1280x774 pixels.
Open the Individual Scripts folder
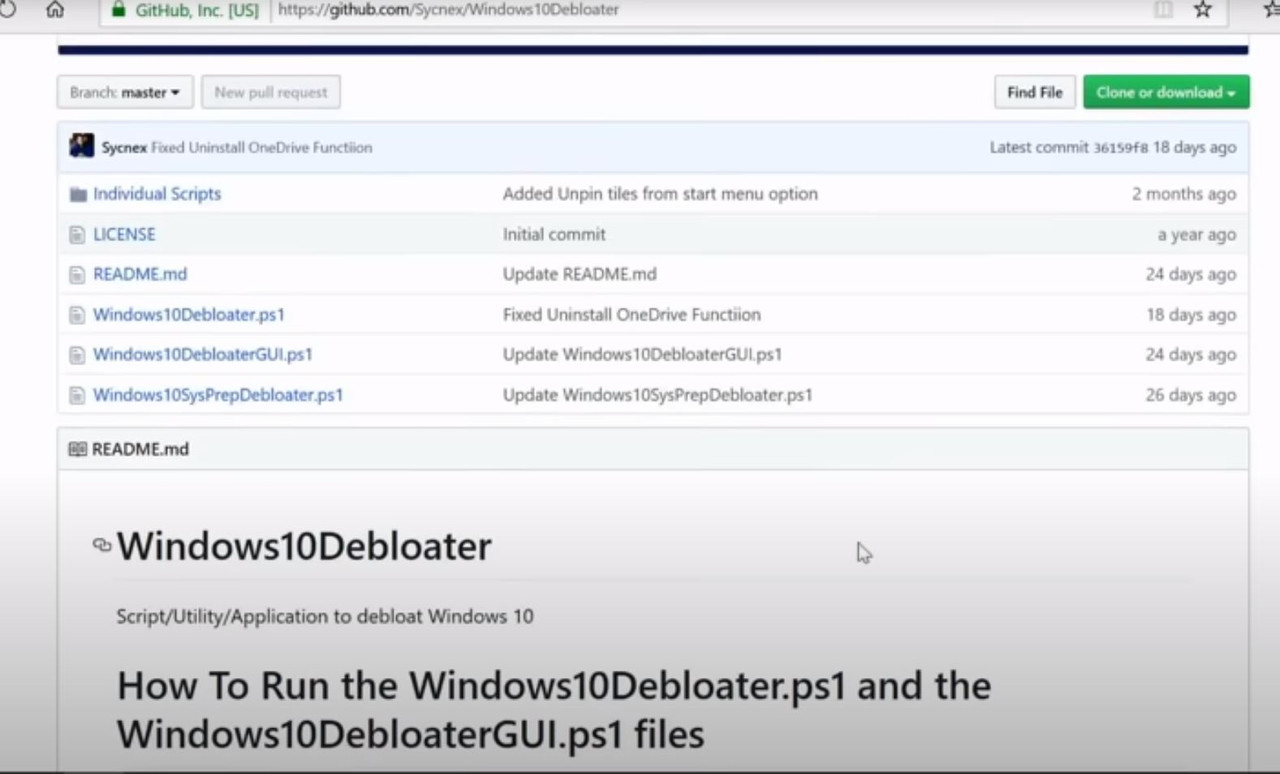click(157, 194)
